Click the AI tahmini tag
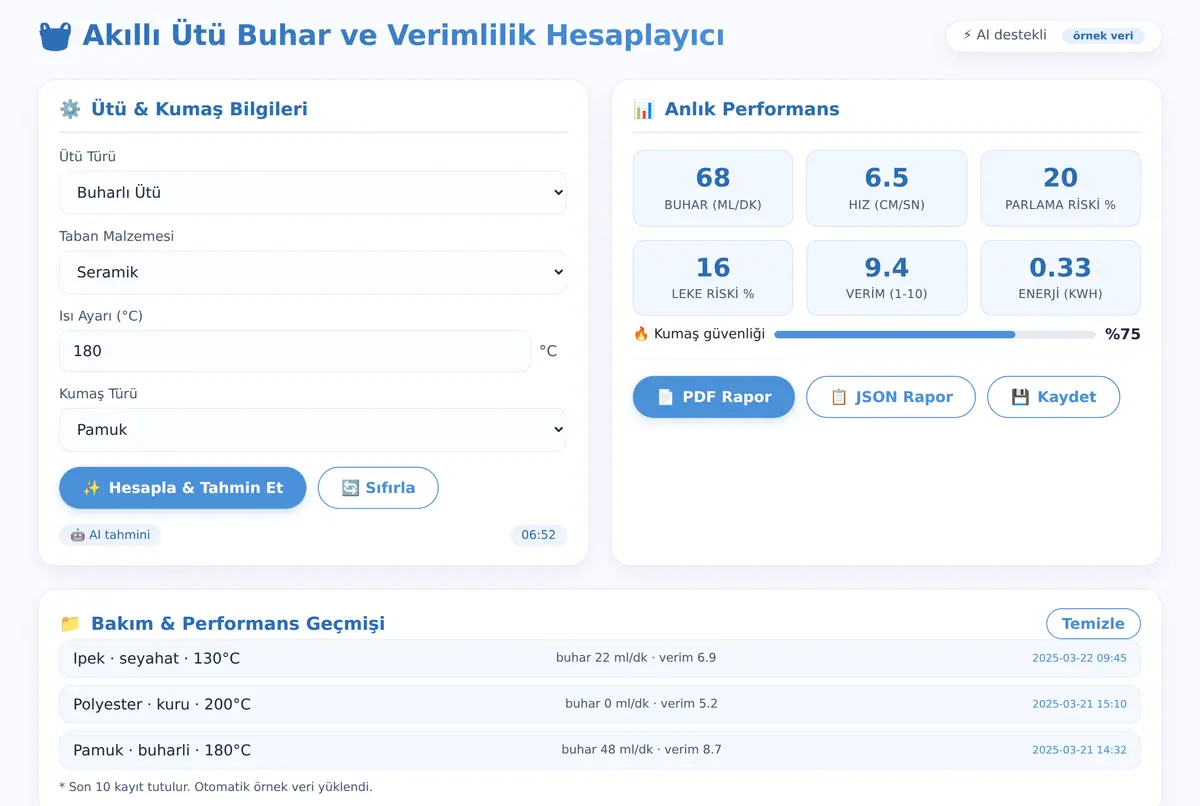The image size is (1200, 806). (x=110, y=535)
